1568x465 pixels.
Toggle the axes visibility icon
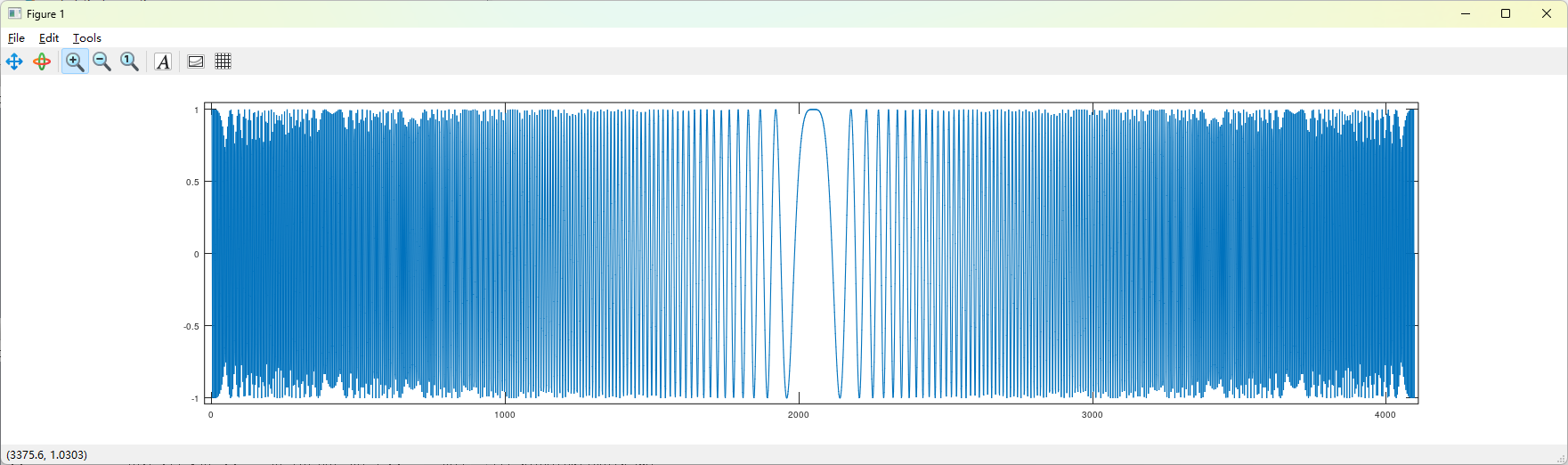[196, 61]
